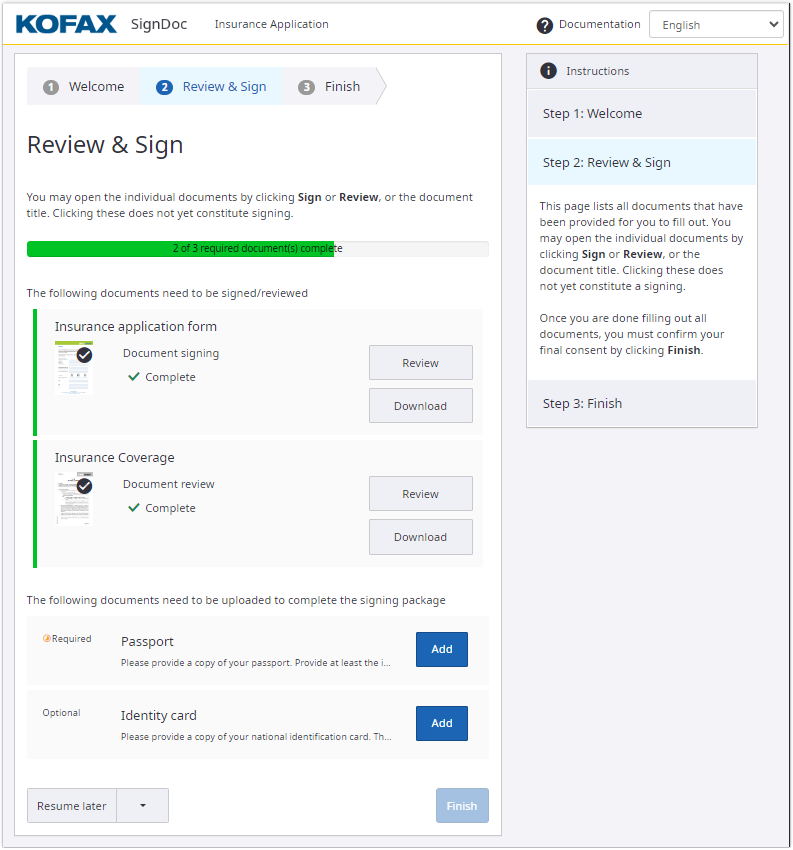Expand Step 3: Finish instructions section
Screen dimensions: 793x850
(641, 404)
